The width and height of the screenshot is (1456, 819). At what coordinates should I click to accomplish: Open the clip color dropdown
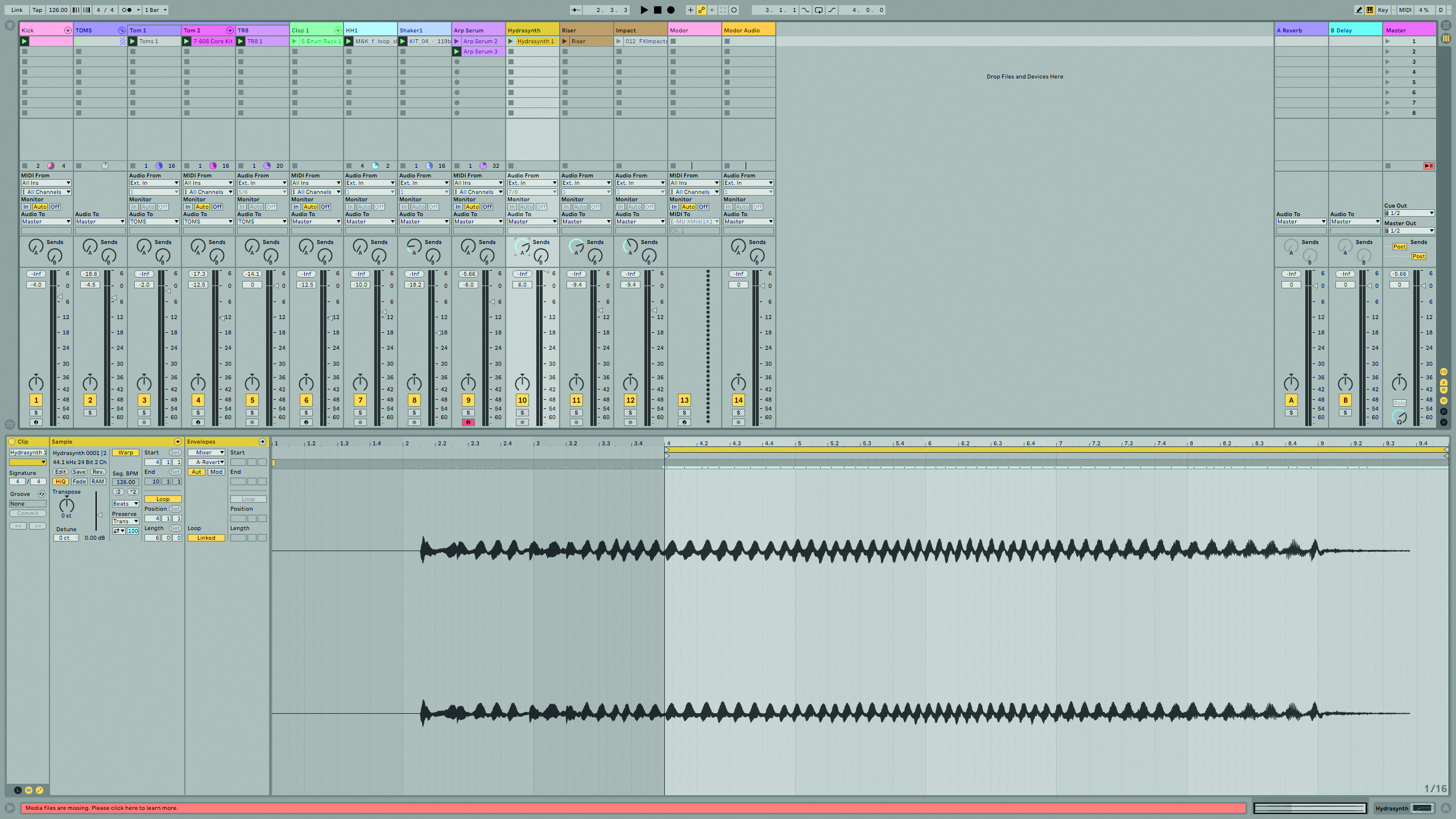[x=28, y=462]
